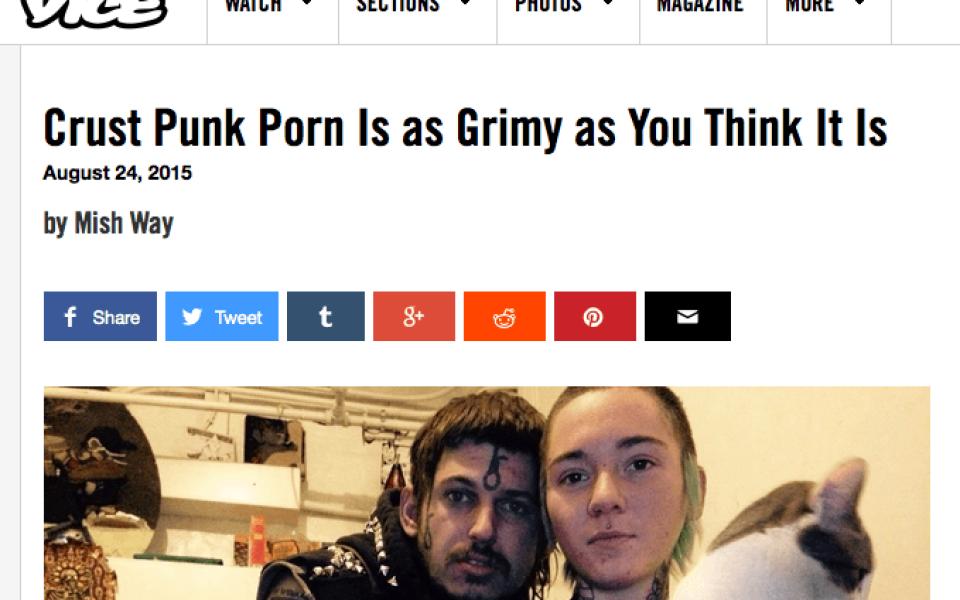Image resolution: width=960 pixels, height=600 pixels.
Task: Click the August 24, 2015 date
Action: click(x=118, y=173)
